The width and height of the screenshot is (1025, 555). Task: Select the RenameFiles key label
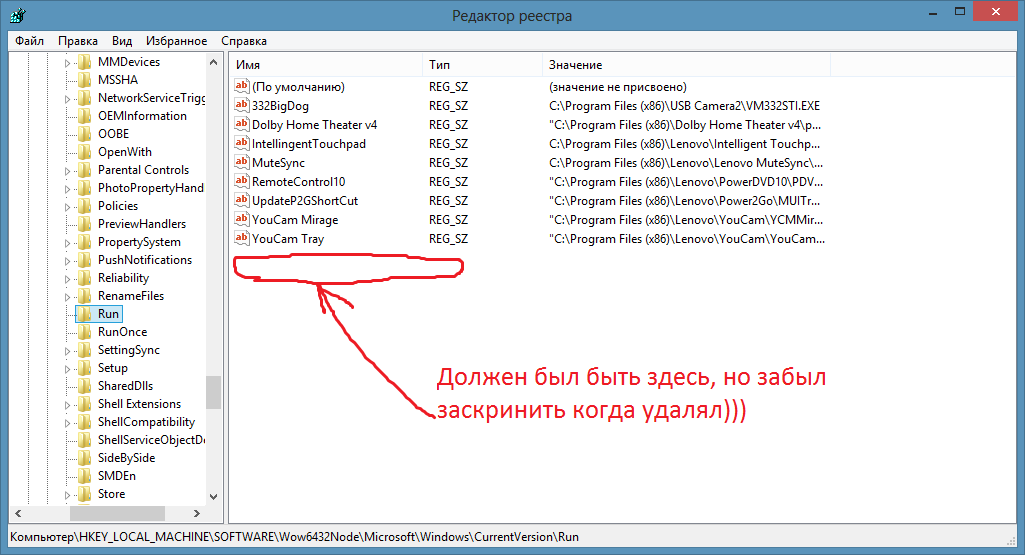(131, 296)
